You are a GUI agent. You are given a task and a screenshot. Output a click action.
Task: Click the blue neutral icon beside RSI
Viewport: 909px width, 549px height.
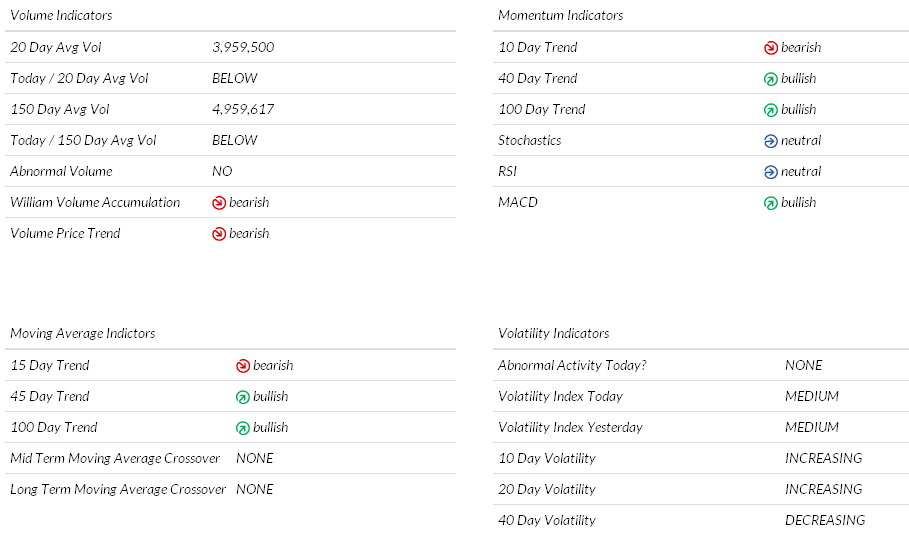[x=770, y=172]
